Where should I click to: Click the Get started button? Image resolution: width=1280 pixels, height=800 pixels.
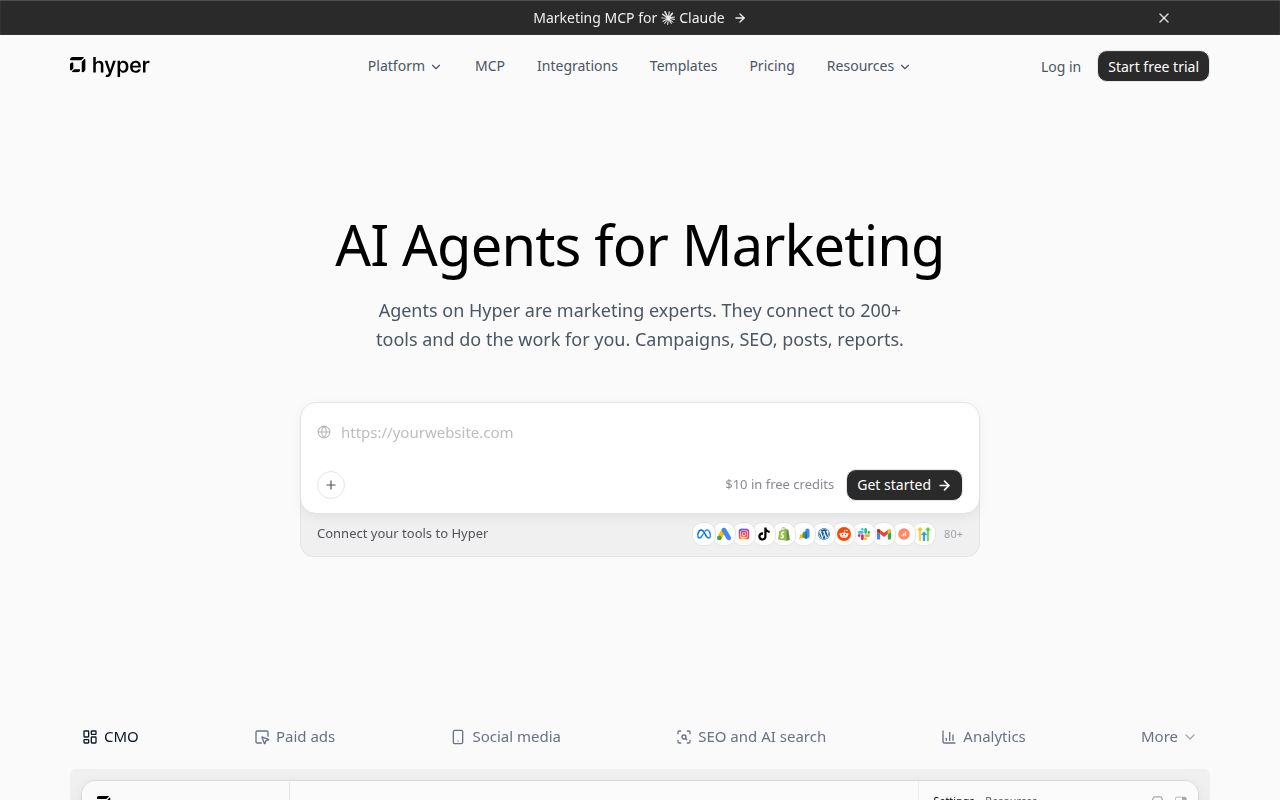904,485
